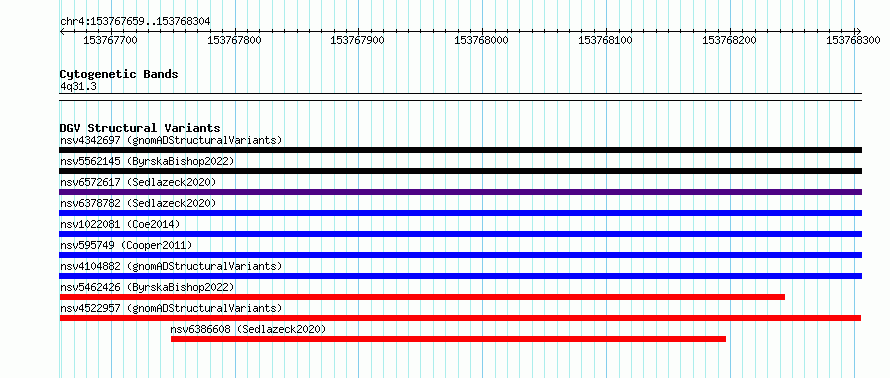
Task: Open nsv6386608 (Sedlazeck2020) label
Action: point(249,329)
